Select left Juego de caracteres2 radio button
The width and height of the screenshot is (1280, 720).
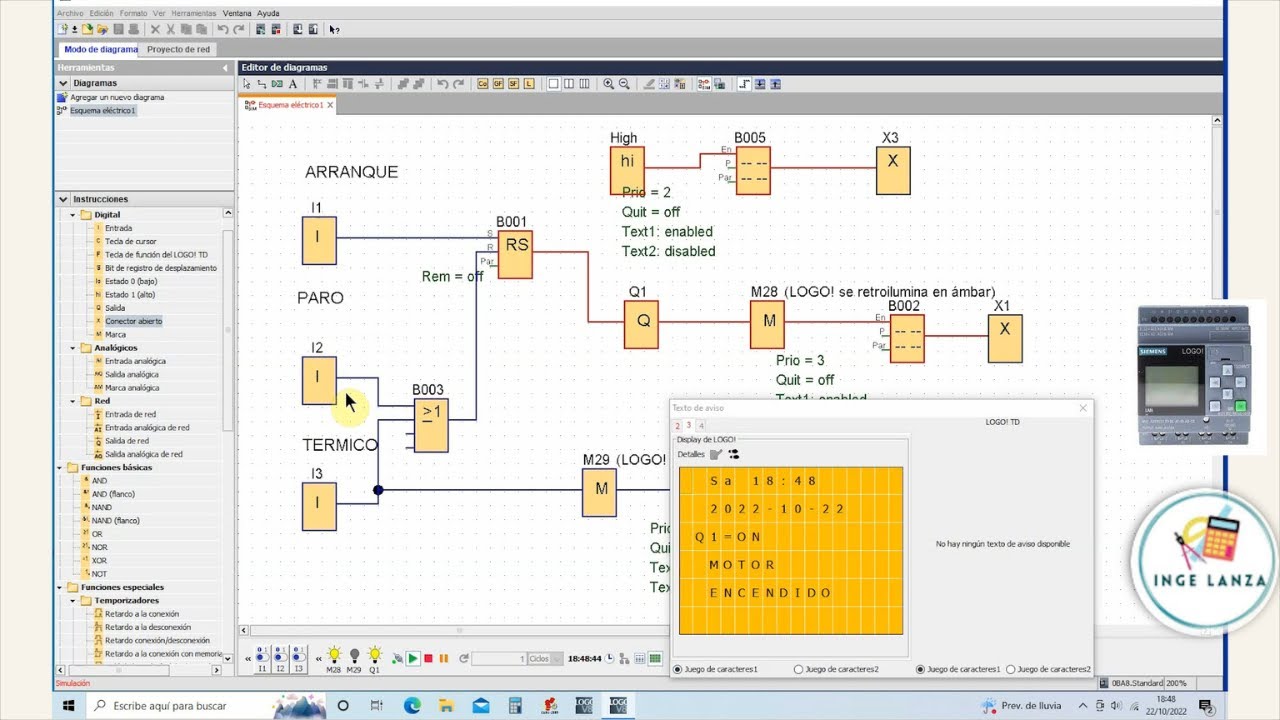tap(798, 669)
